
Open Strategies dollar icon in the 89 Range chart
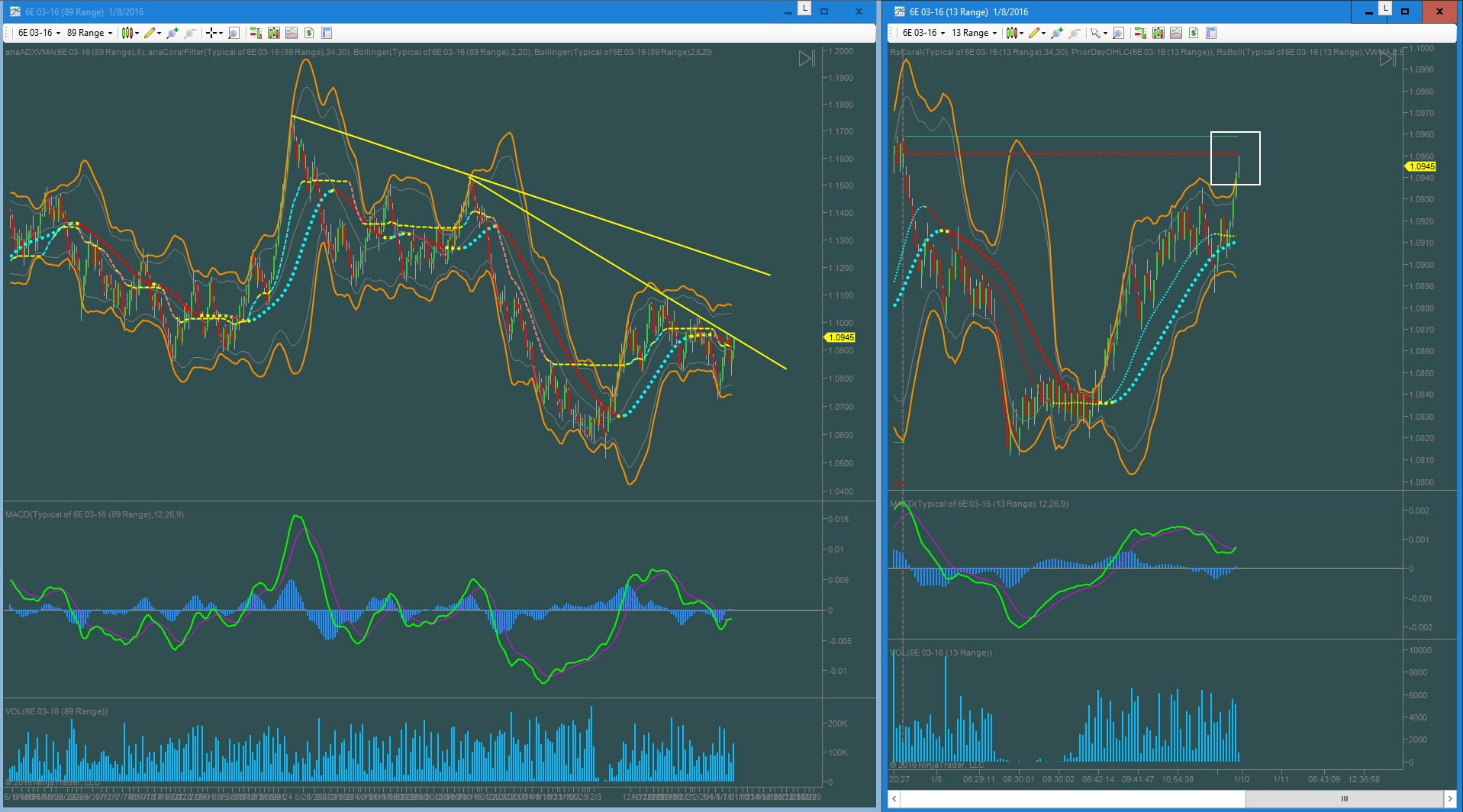(308, 33)
